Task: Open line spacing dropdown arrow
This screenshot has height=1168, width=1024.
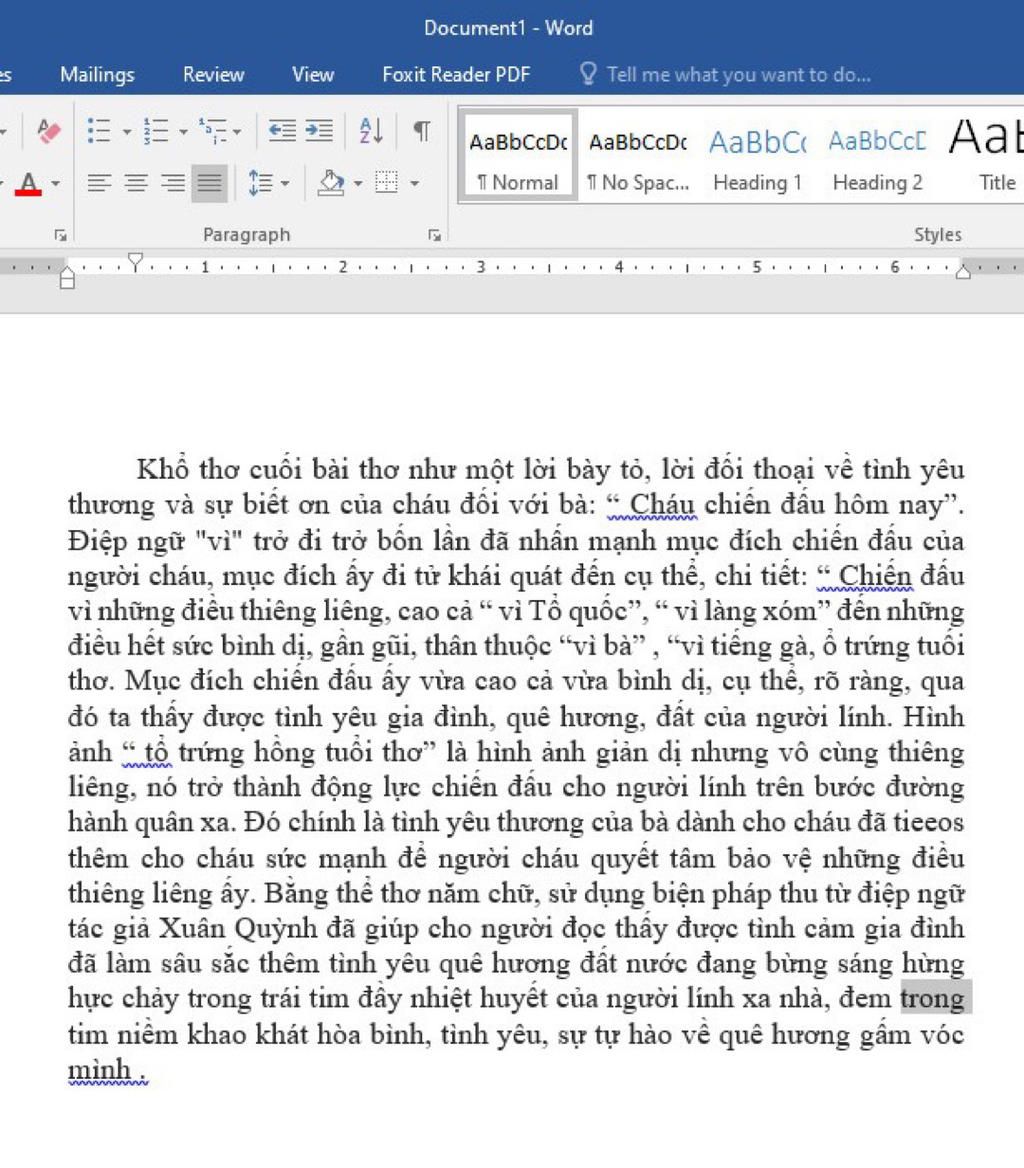Action: tap(284, 183)
